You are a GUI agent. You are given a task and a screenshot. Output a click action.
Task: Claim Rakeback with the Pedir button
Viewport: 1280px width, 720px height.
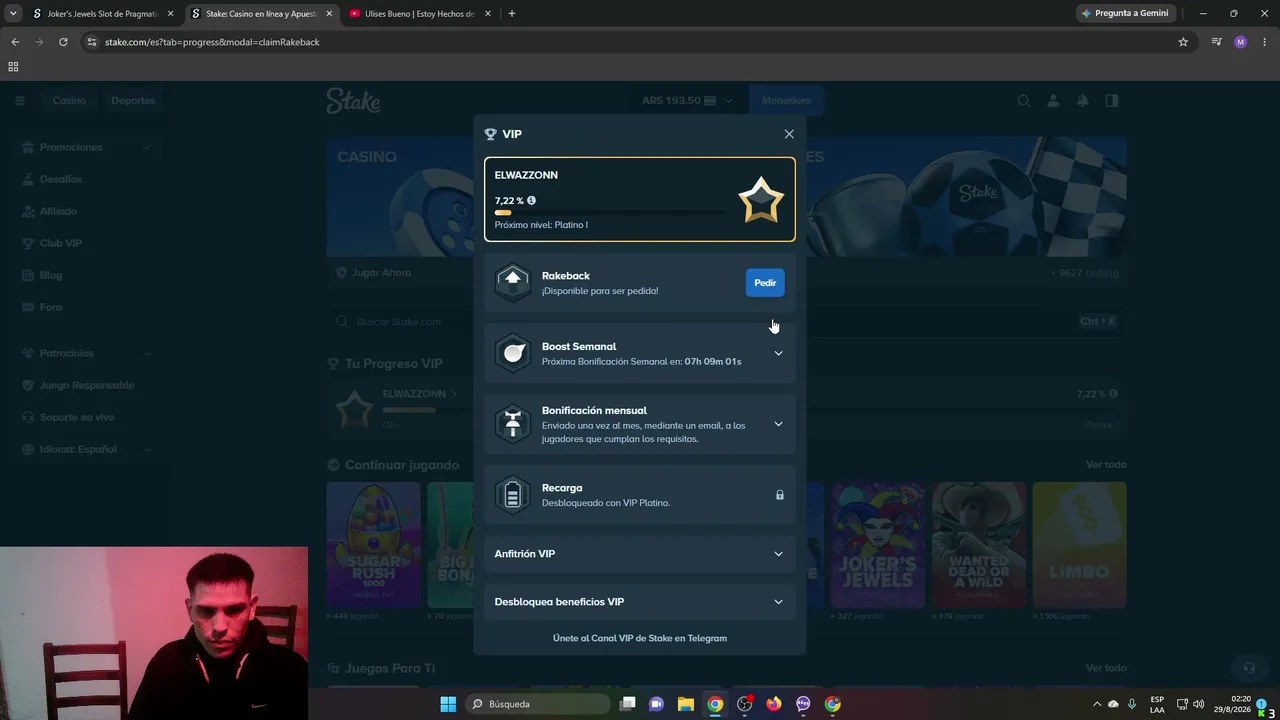tap(765, 282)
